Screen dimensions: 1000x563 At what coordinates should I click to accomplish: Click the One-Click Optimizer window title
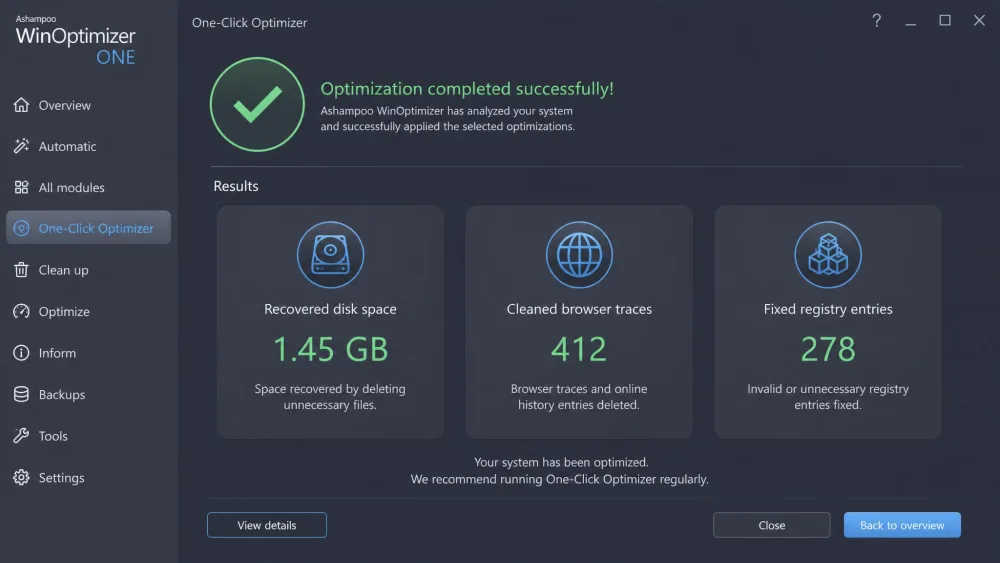coord(249,22)
